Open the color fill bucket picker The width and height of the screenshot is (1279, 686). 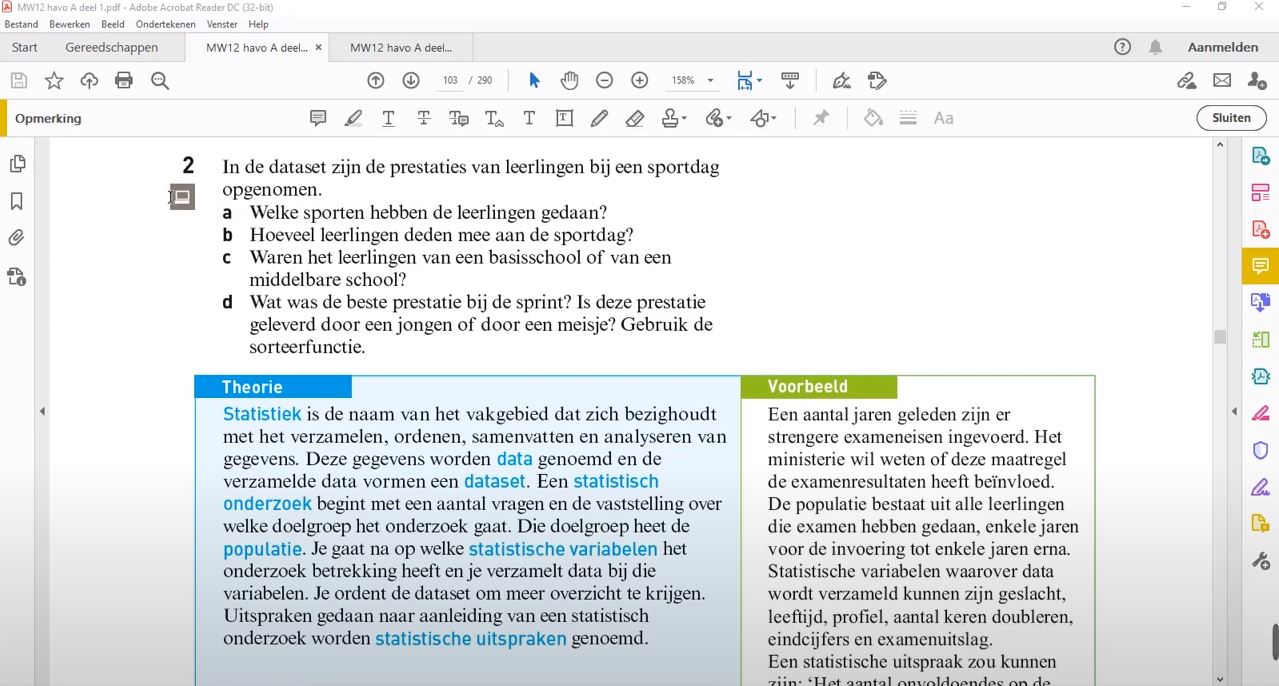tap(873, 118)
